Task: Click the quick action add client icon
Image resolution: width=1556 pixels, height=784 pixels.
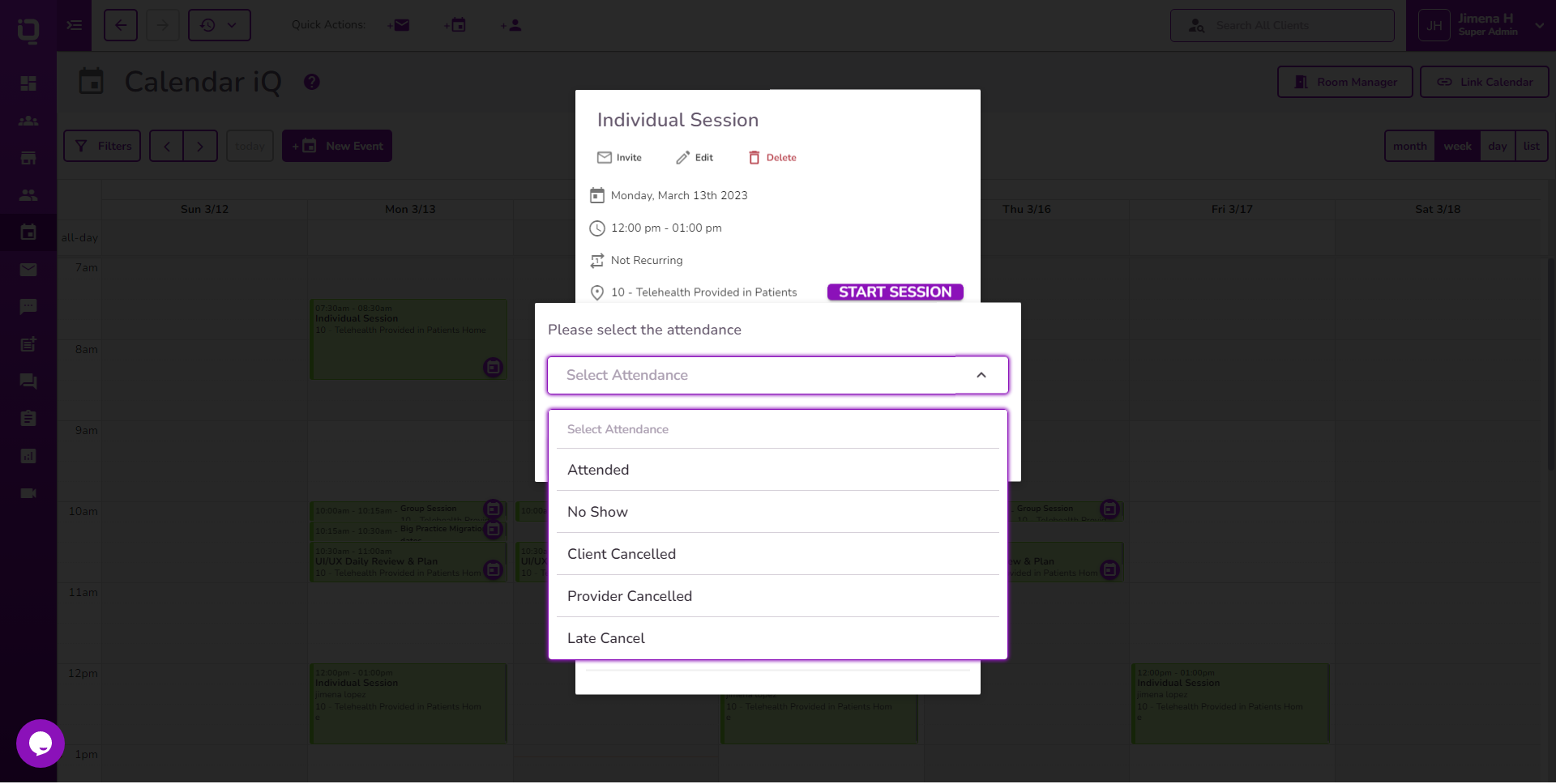Action: pos(511,25)
